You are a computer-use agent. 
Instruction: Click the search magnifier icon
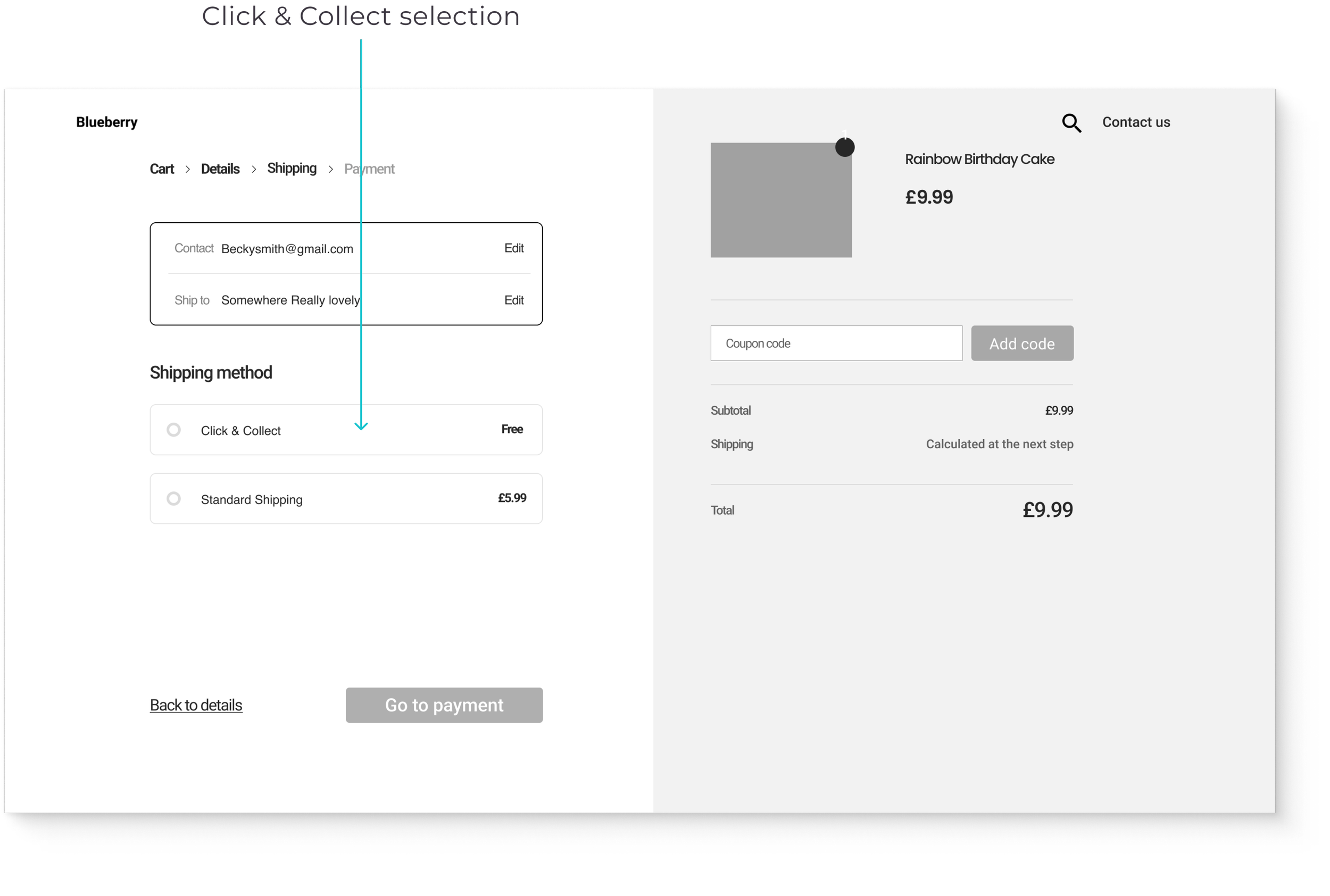[x=1071, y=123]
